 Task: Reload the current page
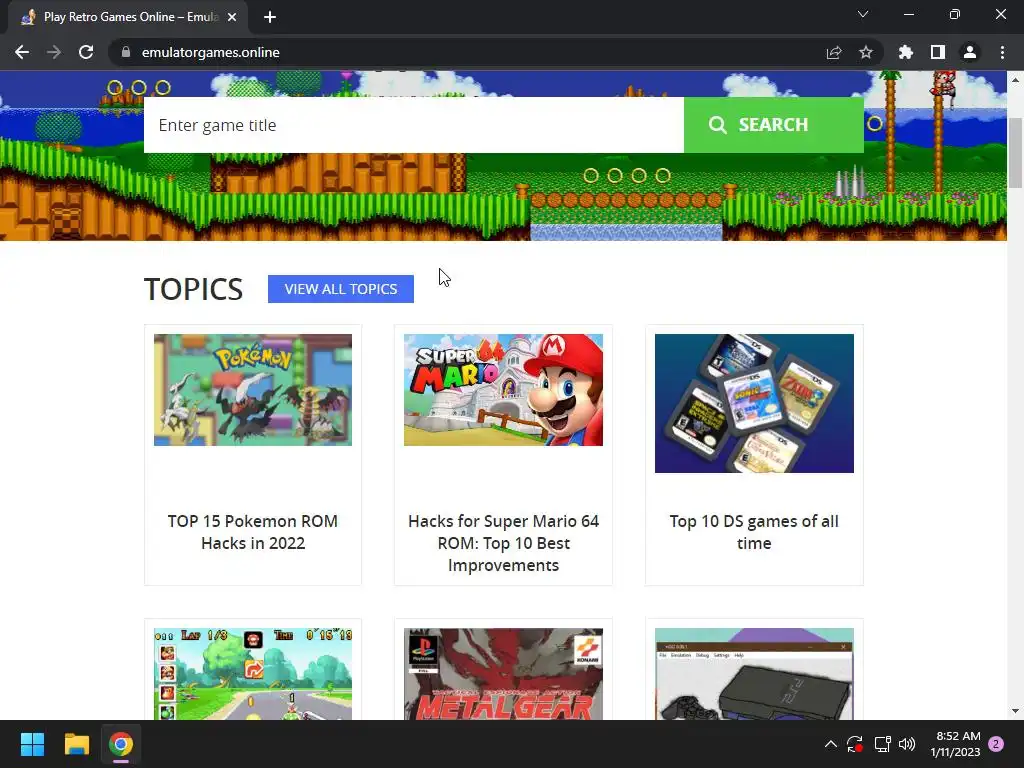click(86, 52)
